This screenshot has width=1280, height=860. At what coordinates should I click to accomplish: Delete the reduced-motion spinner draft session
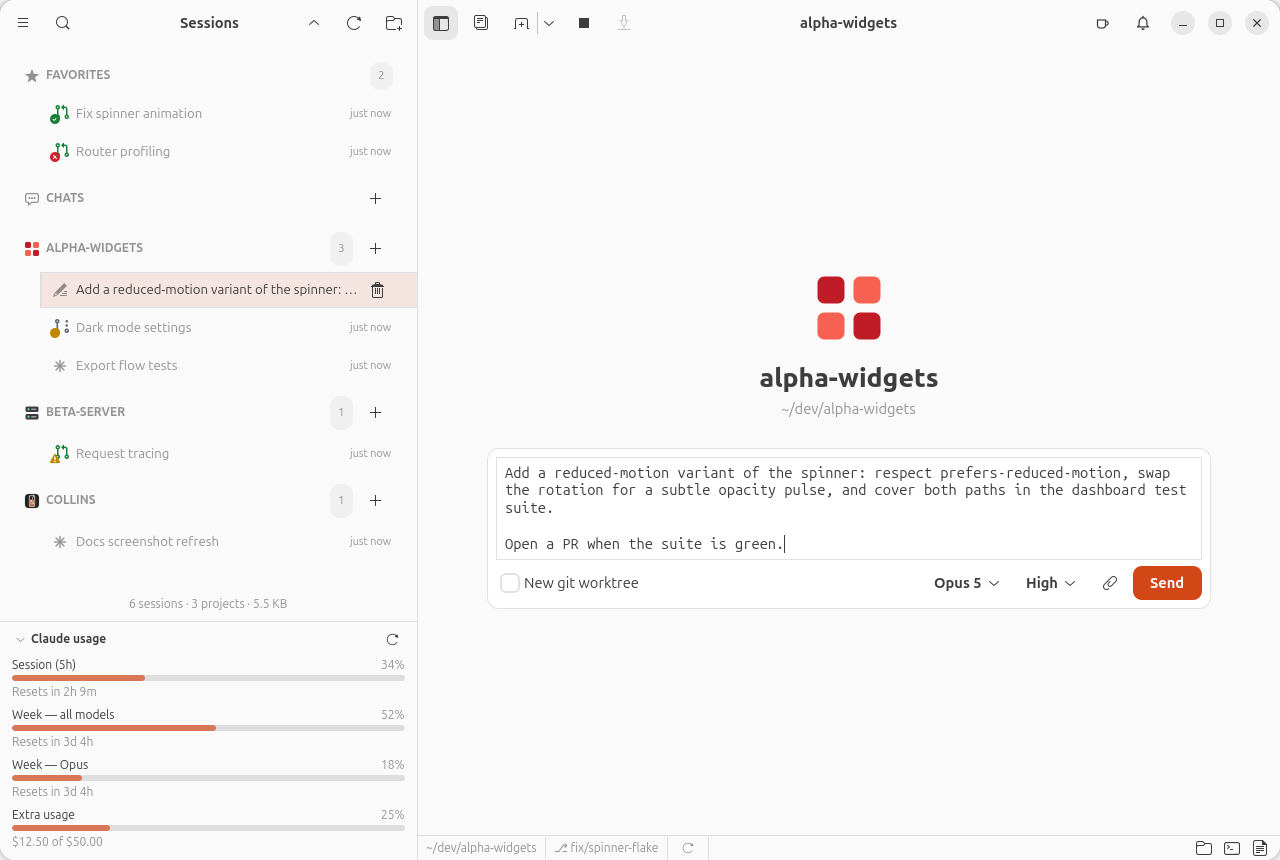tap(377, 290)
